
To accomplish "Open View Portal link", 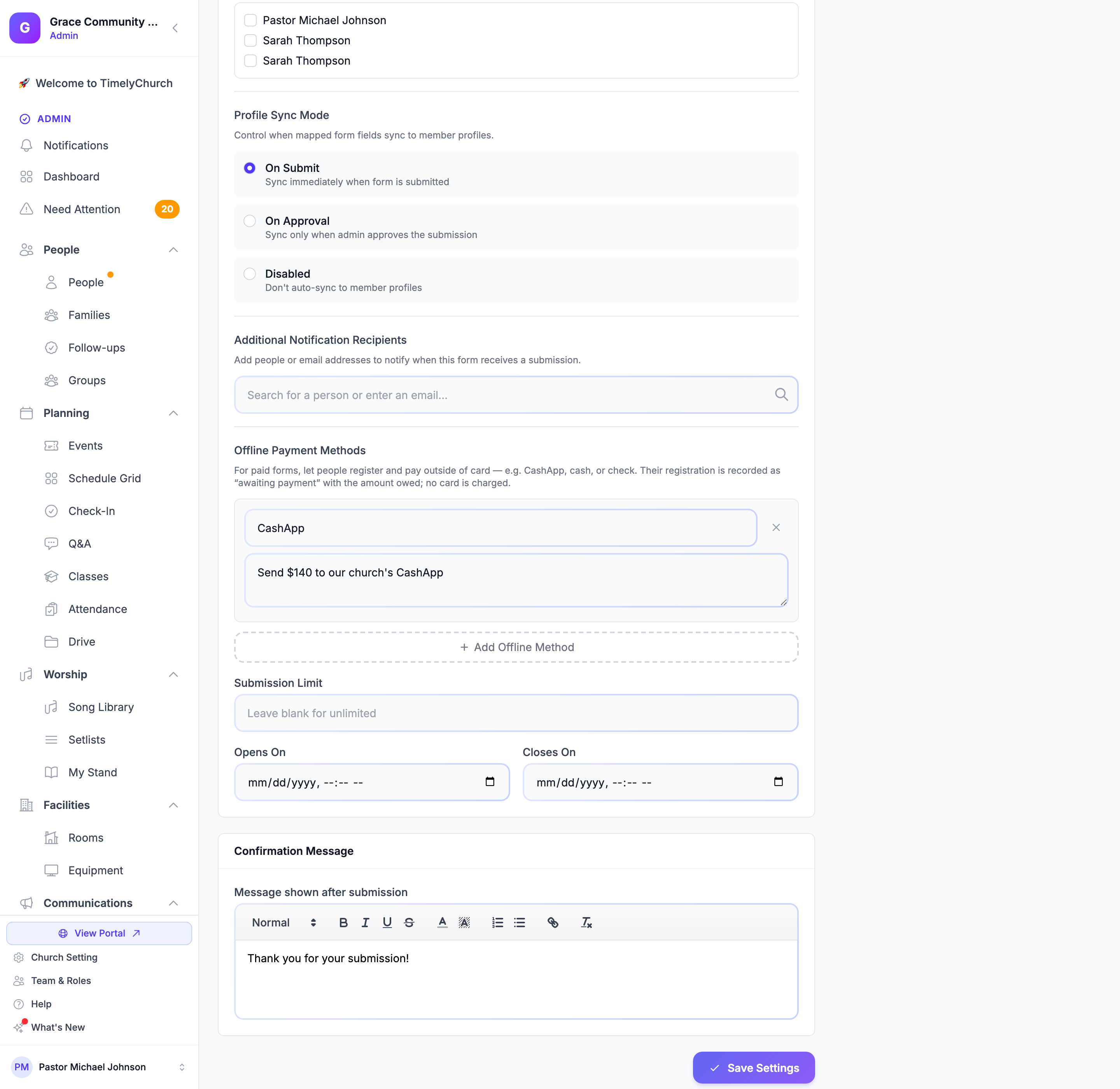I will coord(99,933).
